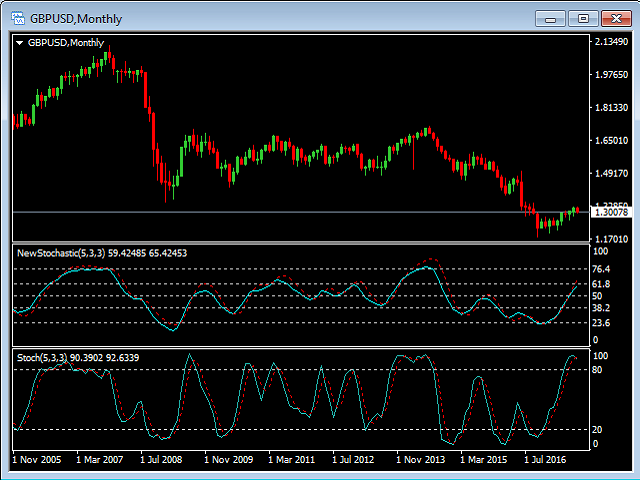The width and height of the screenshot is (640, 480).
Task: Click the 23.6 level on NewStochastic scale
Action: pos(602,323)
